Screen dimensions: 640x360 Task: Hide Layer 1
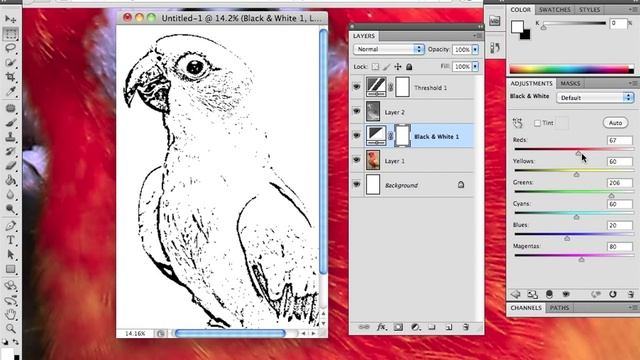pyautogui.click(x=357, y=160)
